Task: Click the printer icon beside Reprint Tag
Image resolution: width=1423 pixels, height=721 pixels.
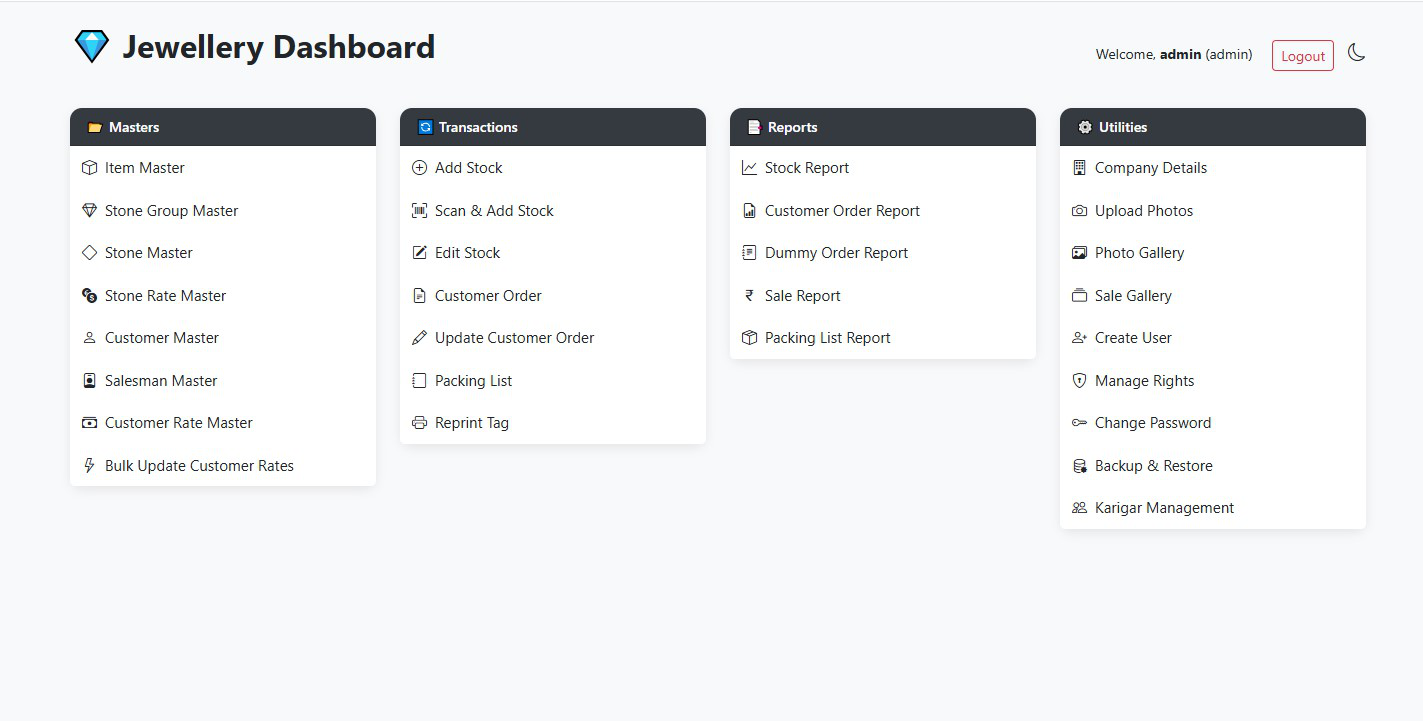Action: coord(419,422)
